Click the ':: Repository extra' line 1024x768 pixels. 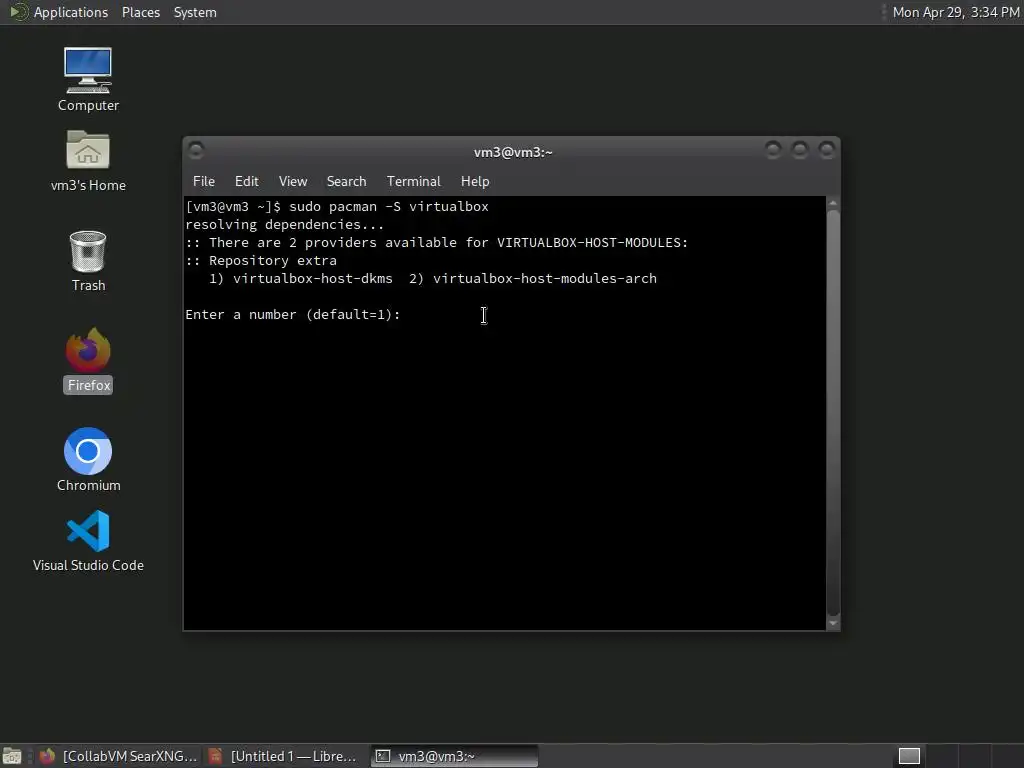261,261
